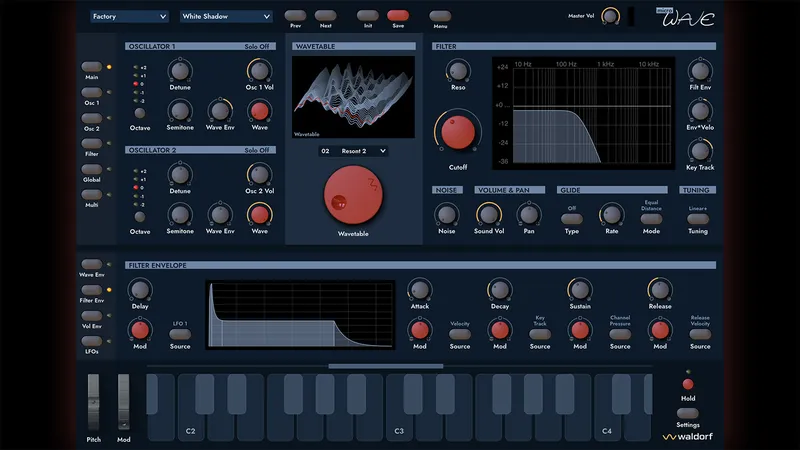
Task: Open the Velocity Source selector
Action: click(x=460, y=334)
